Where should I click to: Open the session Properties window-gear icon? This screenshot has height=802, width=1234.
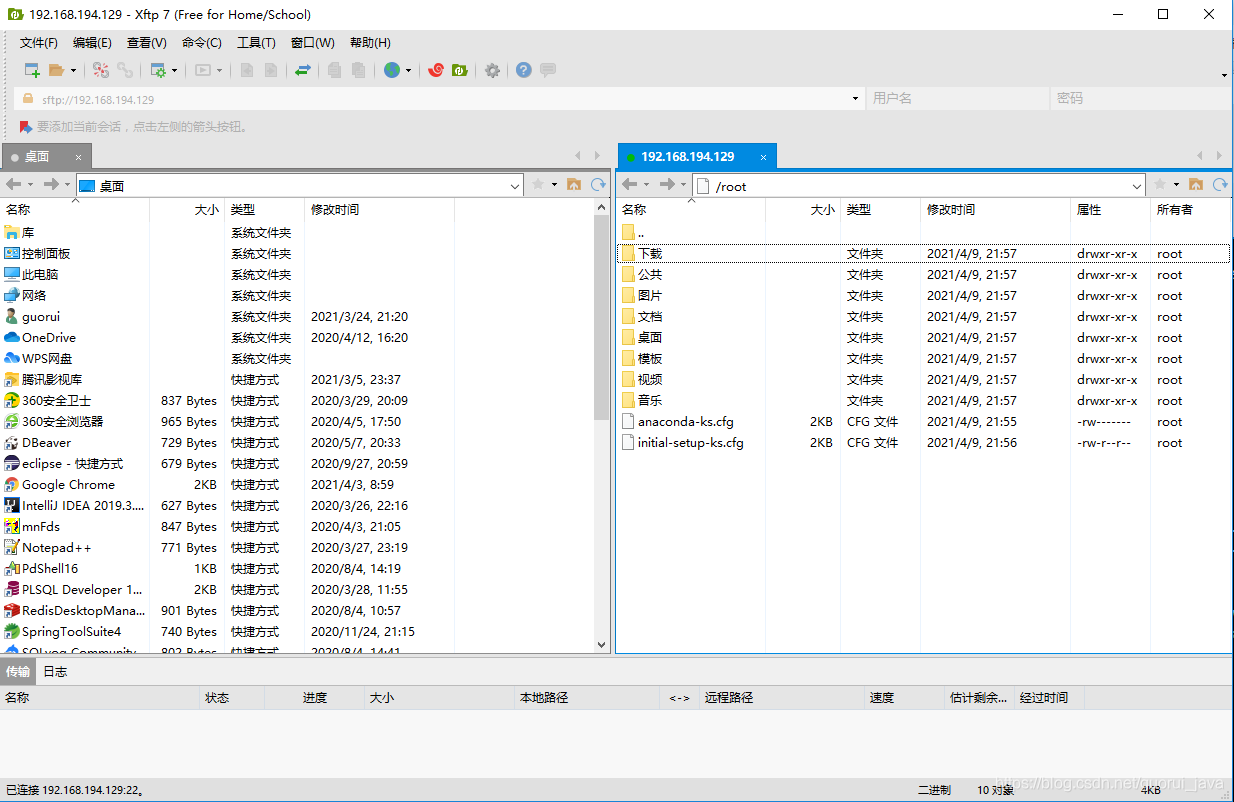158,70
